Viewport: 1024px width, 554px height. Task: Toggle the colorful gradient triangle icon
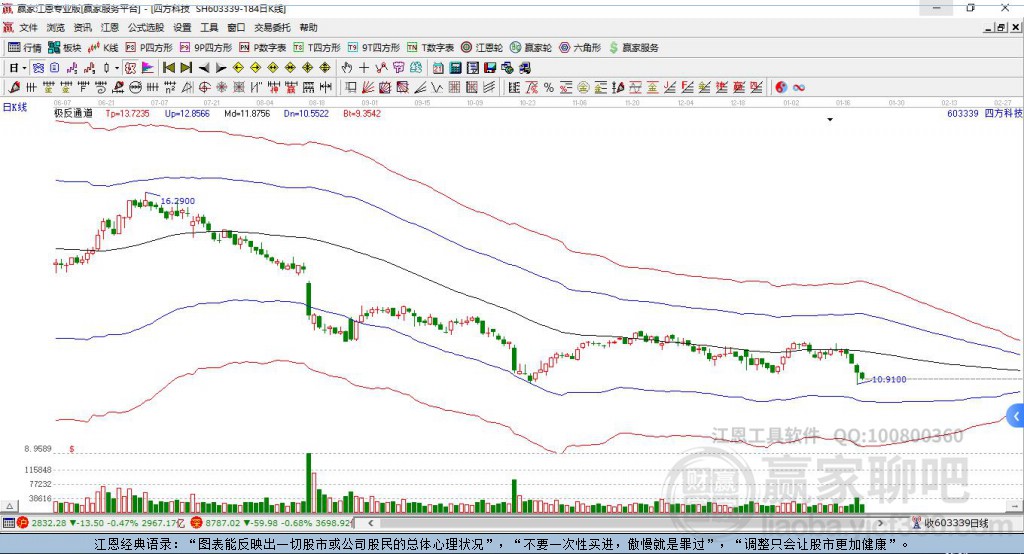point(148,68)
